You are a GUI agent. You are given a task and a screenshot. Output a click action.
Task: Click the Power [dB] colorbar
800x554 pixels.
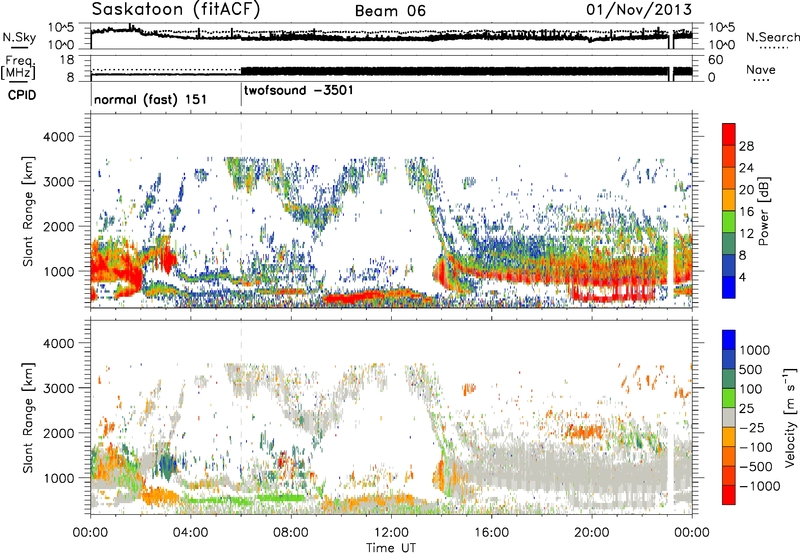click(x=729, y=211)
